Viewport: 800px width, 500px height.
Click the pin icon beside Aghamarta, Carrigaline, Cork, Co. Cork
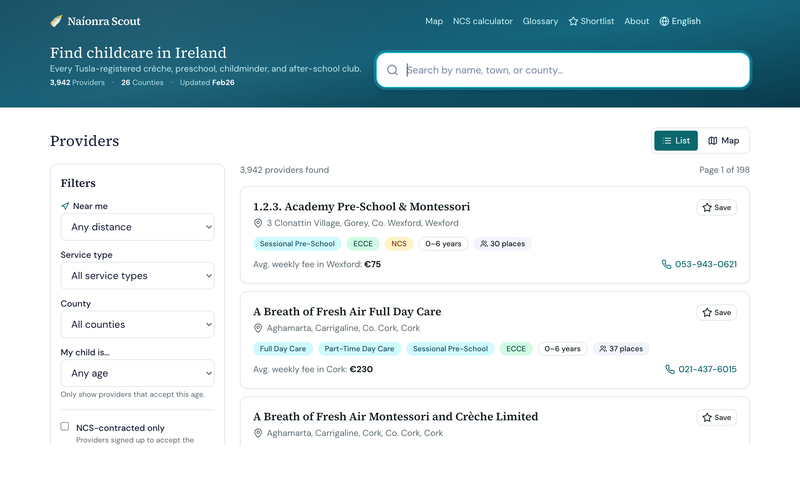[258, 433]
